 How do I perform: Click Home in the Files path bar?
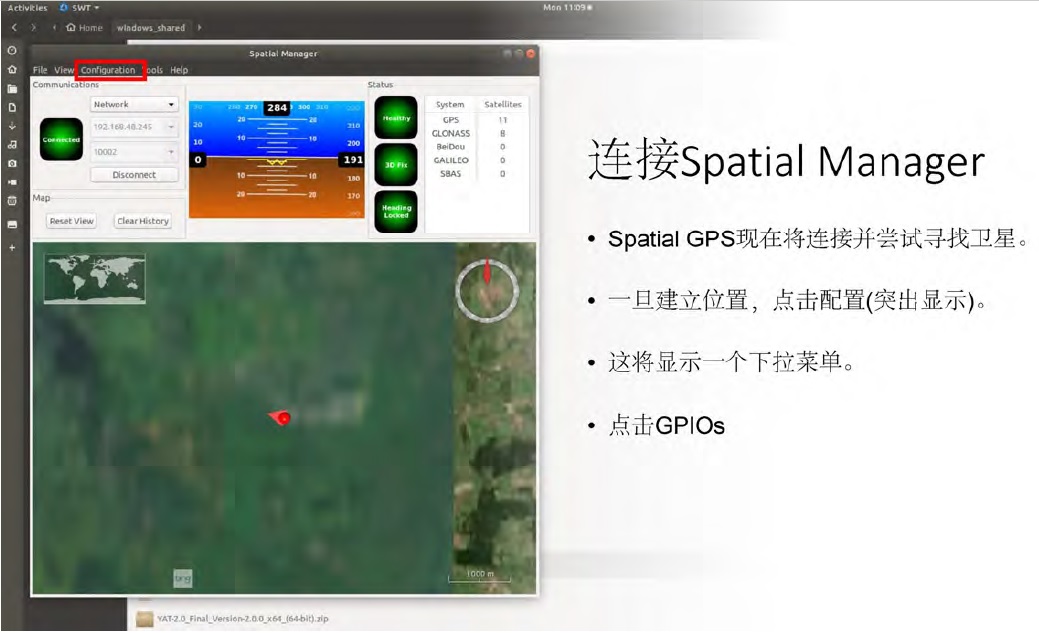[85, 28]
